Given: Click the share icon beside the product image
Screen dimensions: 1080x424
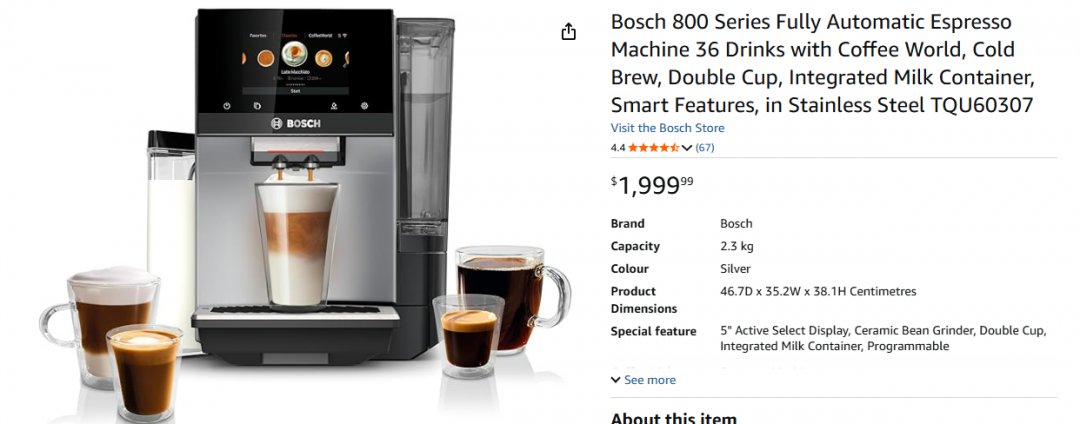Looking at the screenshot, I should [568, 32].
